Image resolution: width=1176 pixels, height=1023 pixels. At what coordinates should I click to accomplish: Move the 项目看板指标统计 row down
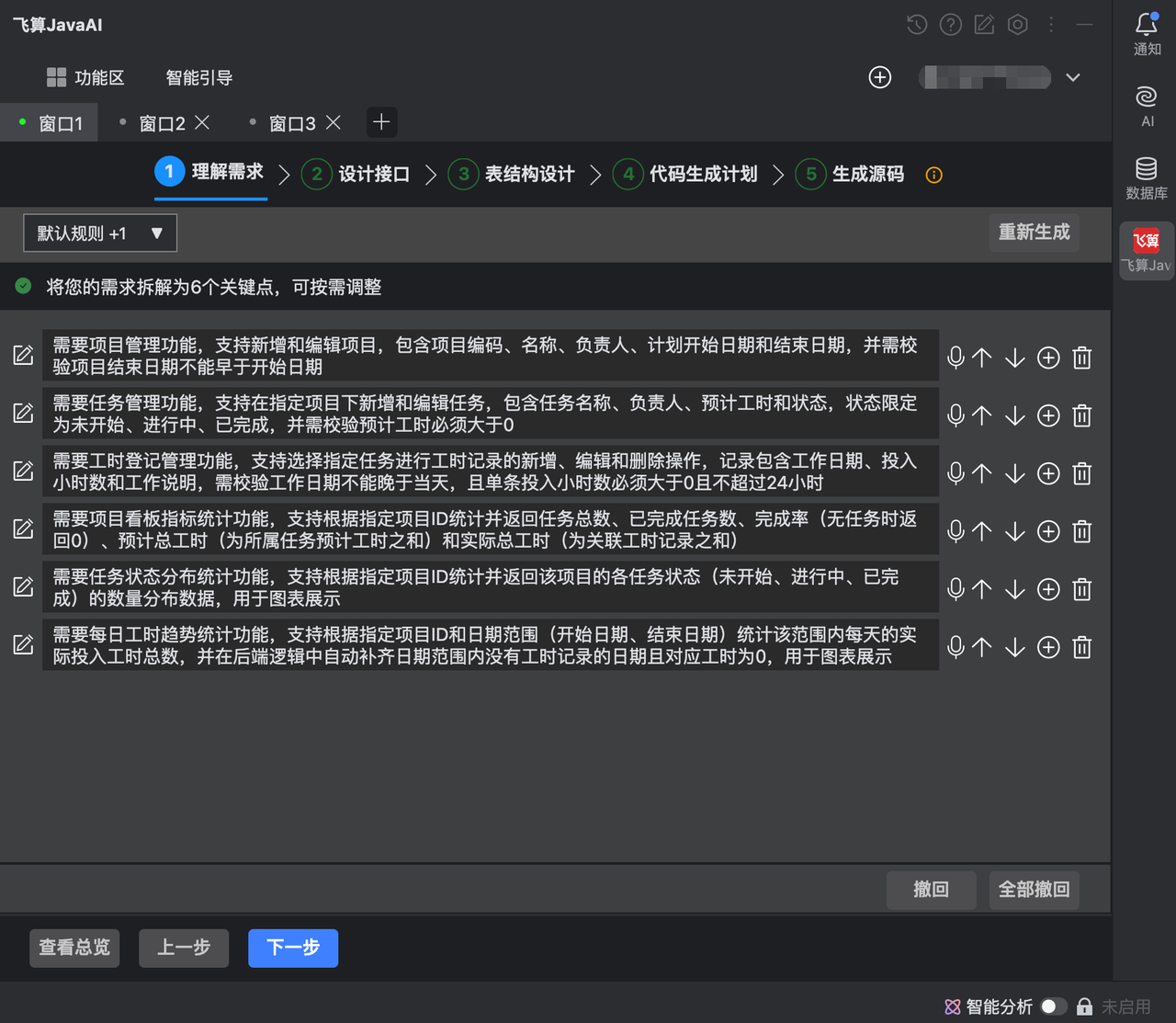[x=1014, y=531]
